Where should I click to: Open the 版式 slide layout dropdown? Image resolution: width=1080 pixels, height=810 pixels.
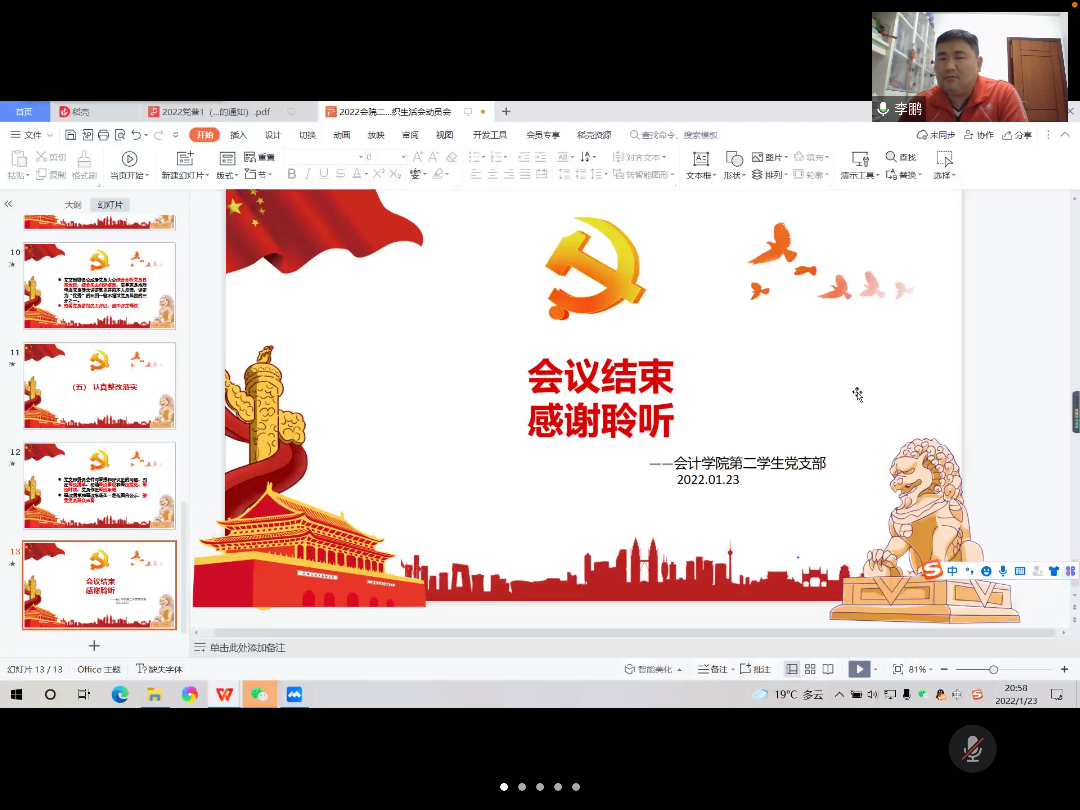(226, 172)
